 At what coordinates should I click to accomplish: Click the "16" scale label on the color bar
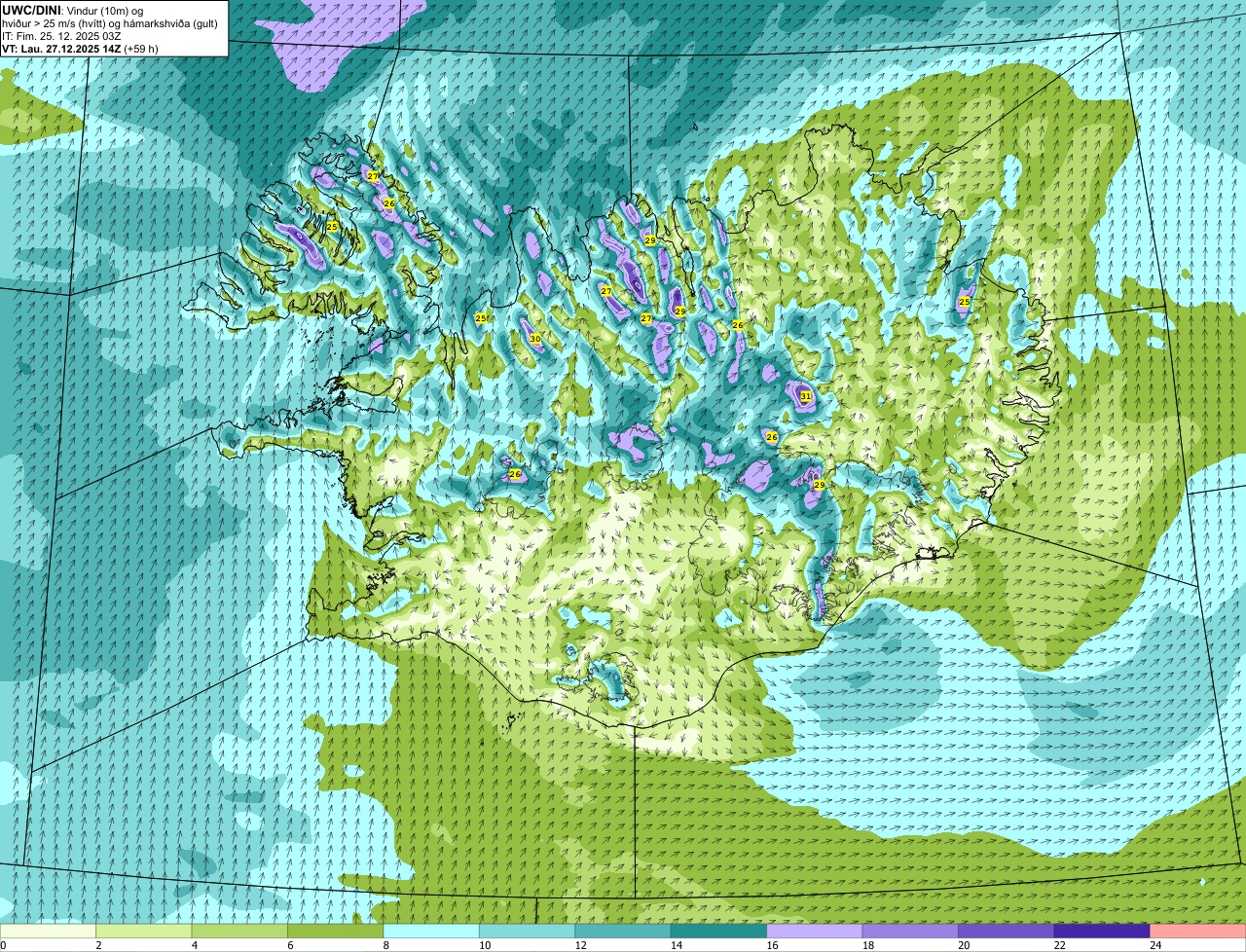click(772, 944)
